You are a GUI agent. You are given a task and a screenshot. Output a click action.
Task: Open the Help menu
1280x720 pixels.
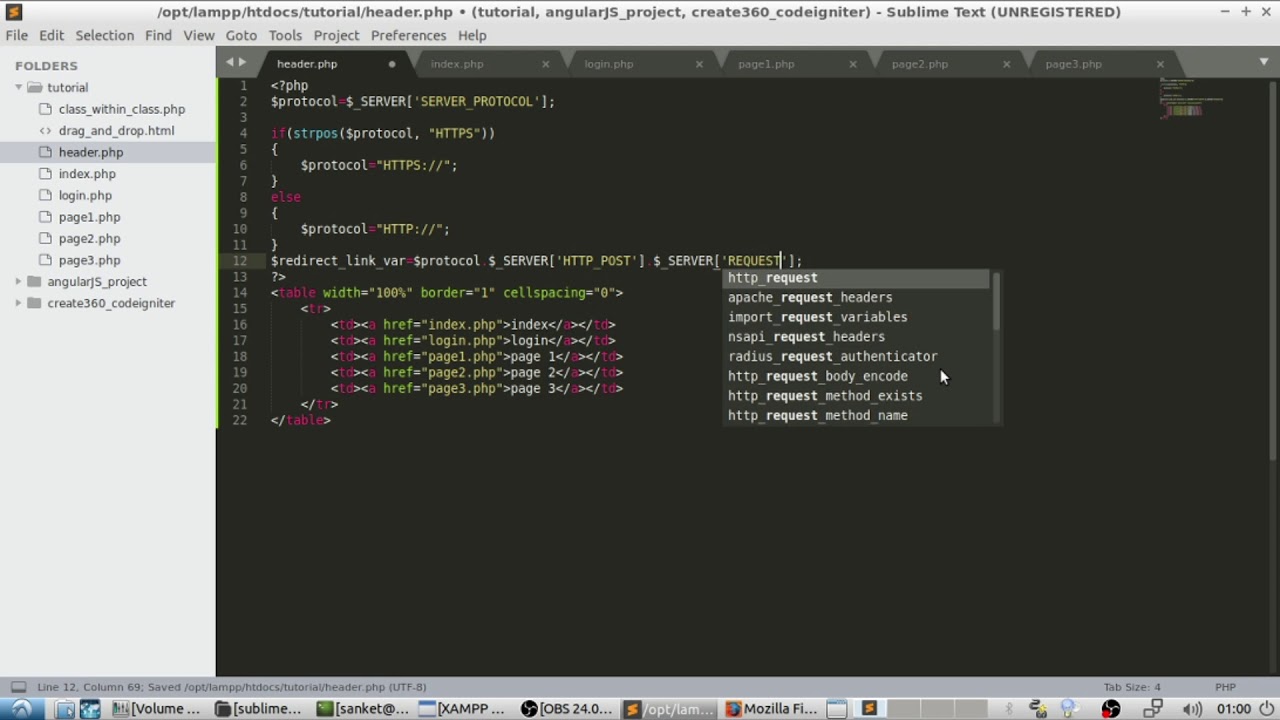tap(472, 35)
